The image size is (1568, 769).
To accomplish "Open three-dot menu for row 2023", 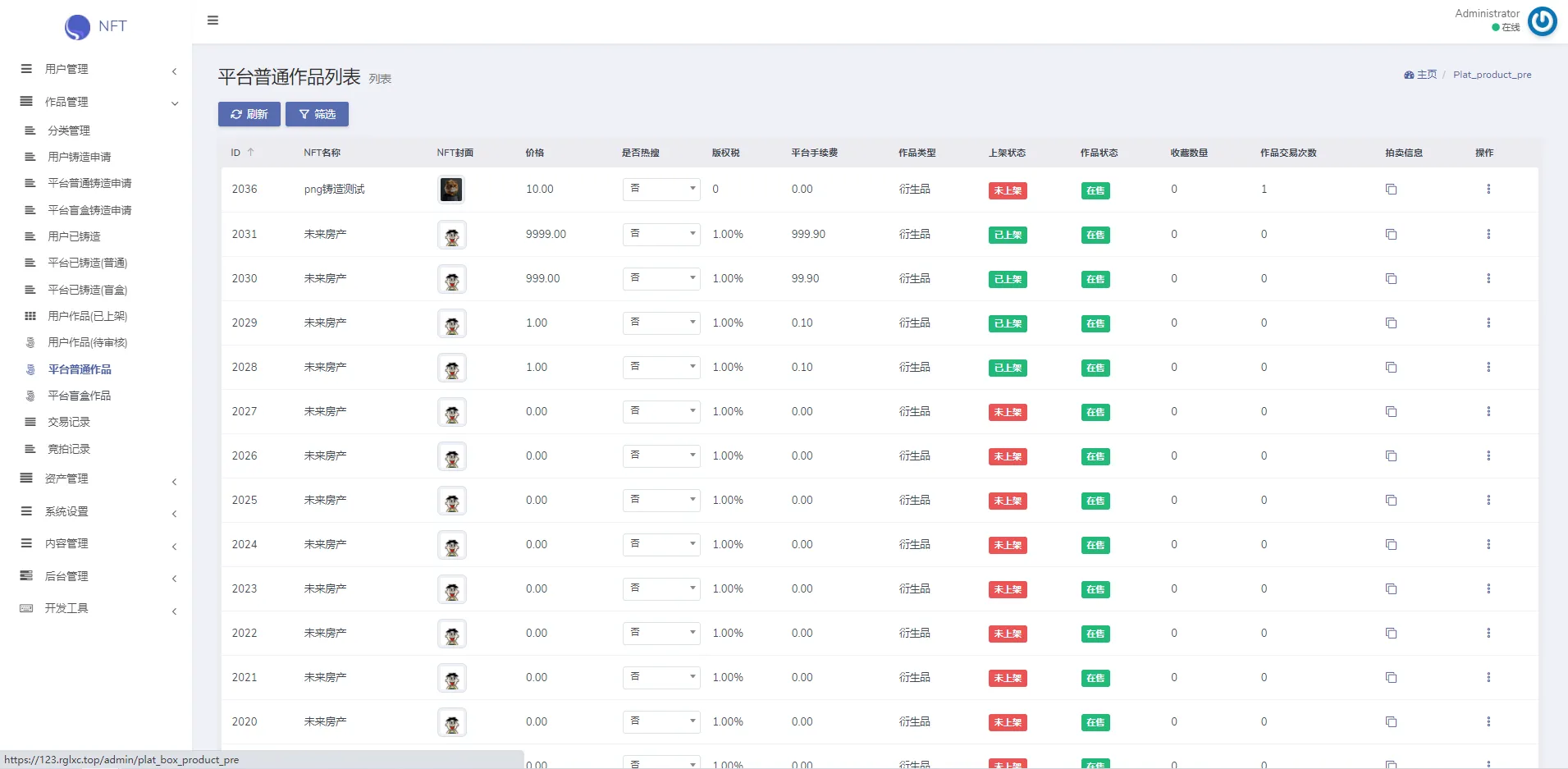I will coord(1488,589).
